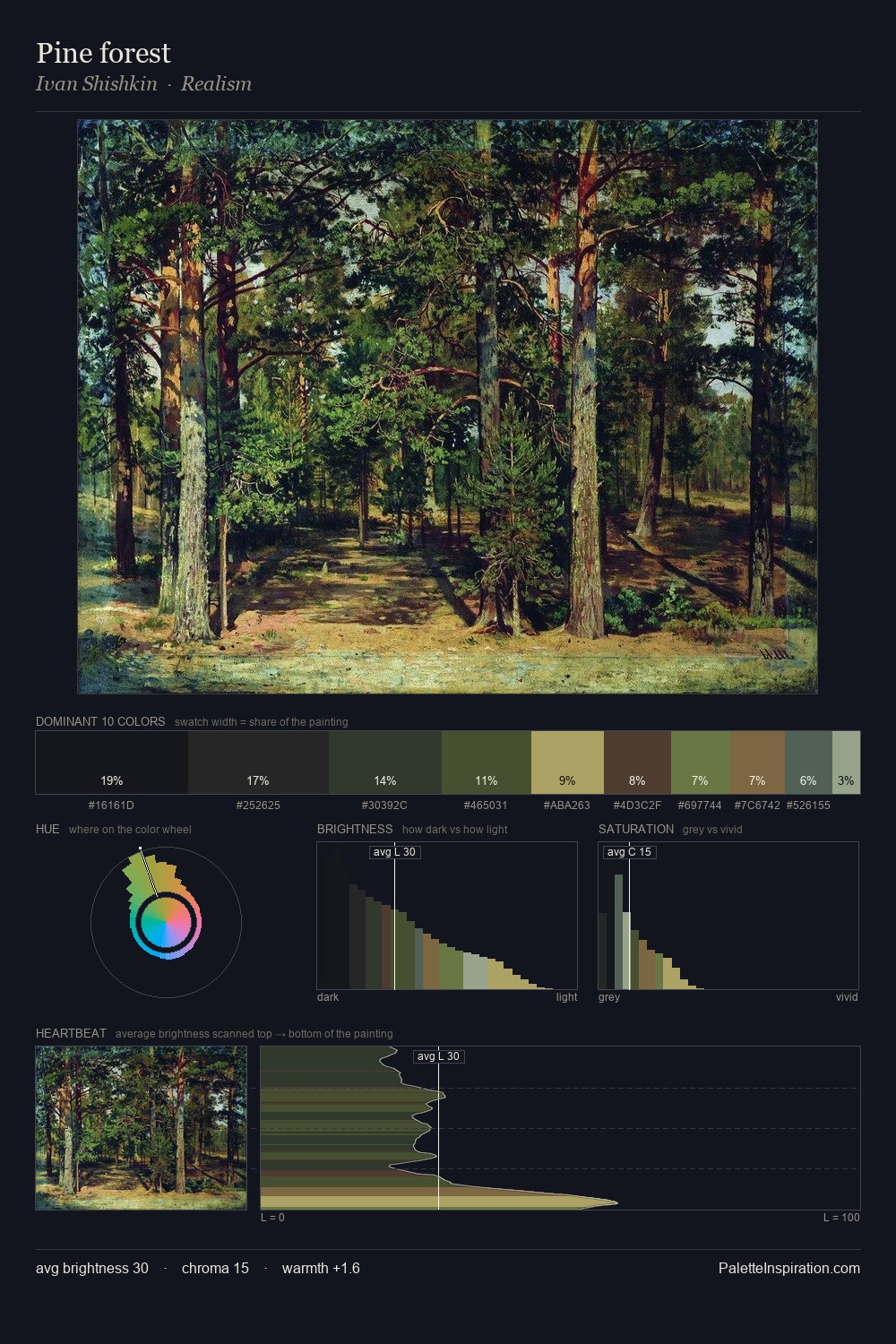Select the 17% dark grey swatch
This screenshot has height=1344, width=896.
[258, 762]
